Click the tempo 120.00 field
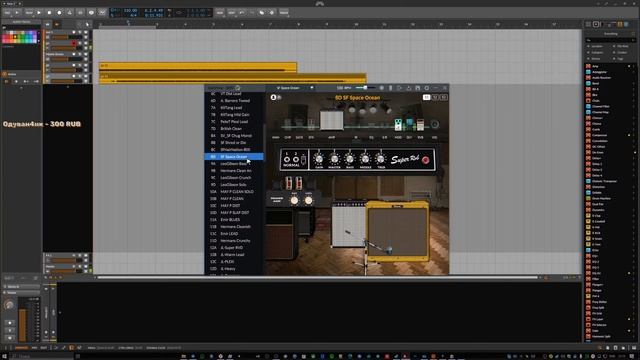 (131, 10)
